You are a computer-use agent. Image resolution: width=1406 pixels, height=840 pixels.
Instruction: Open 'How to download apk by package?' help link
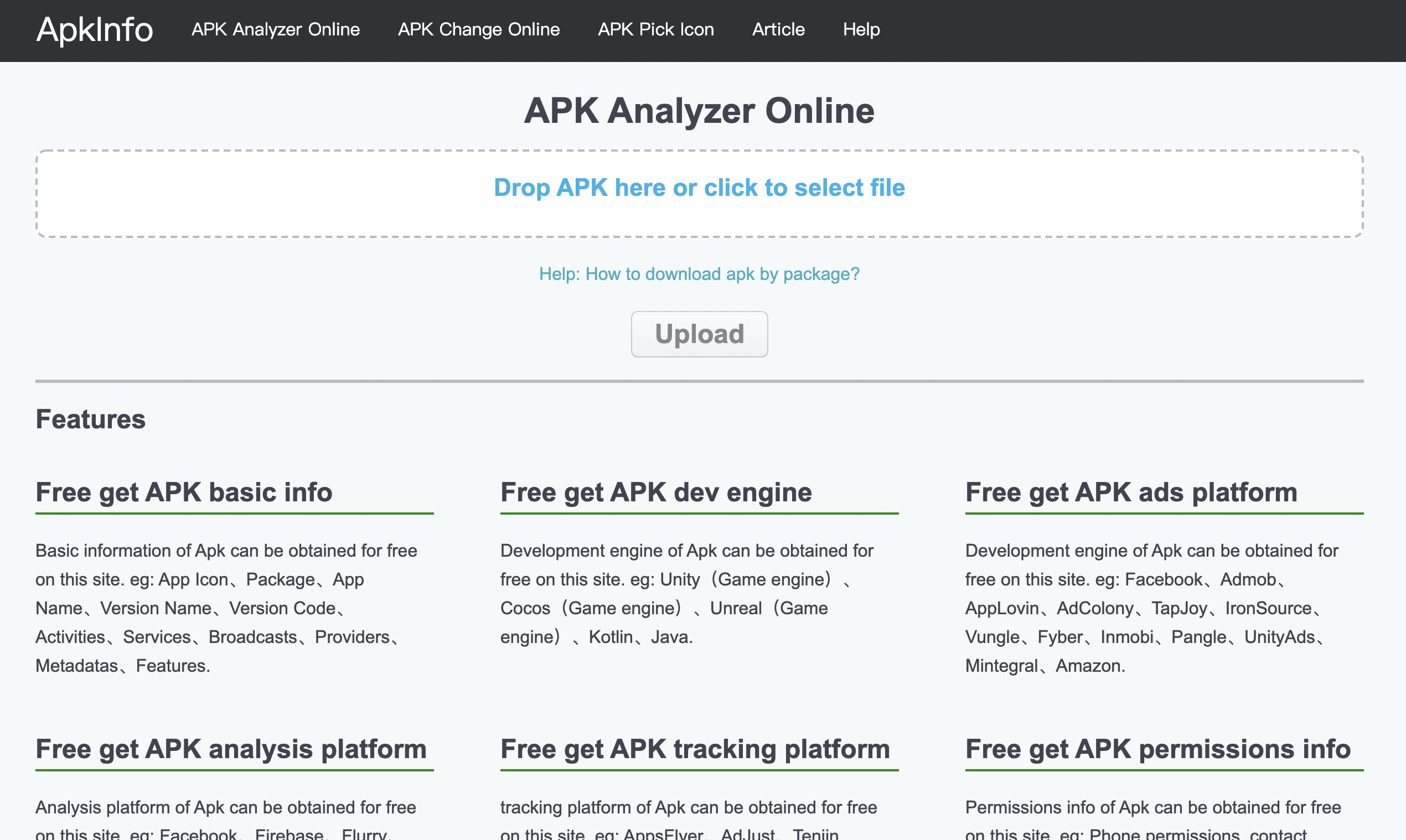point(699,274)
